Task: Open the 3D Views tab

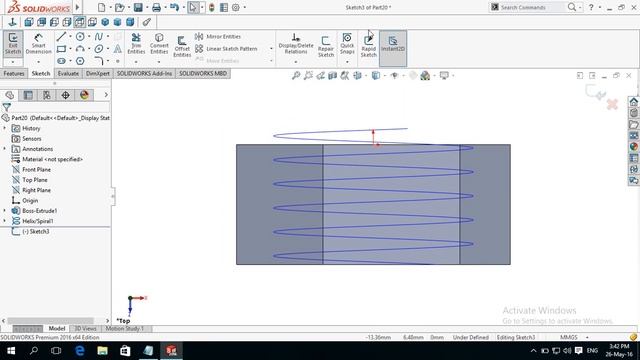Action: 85,329
